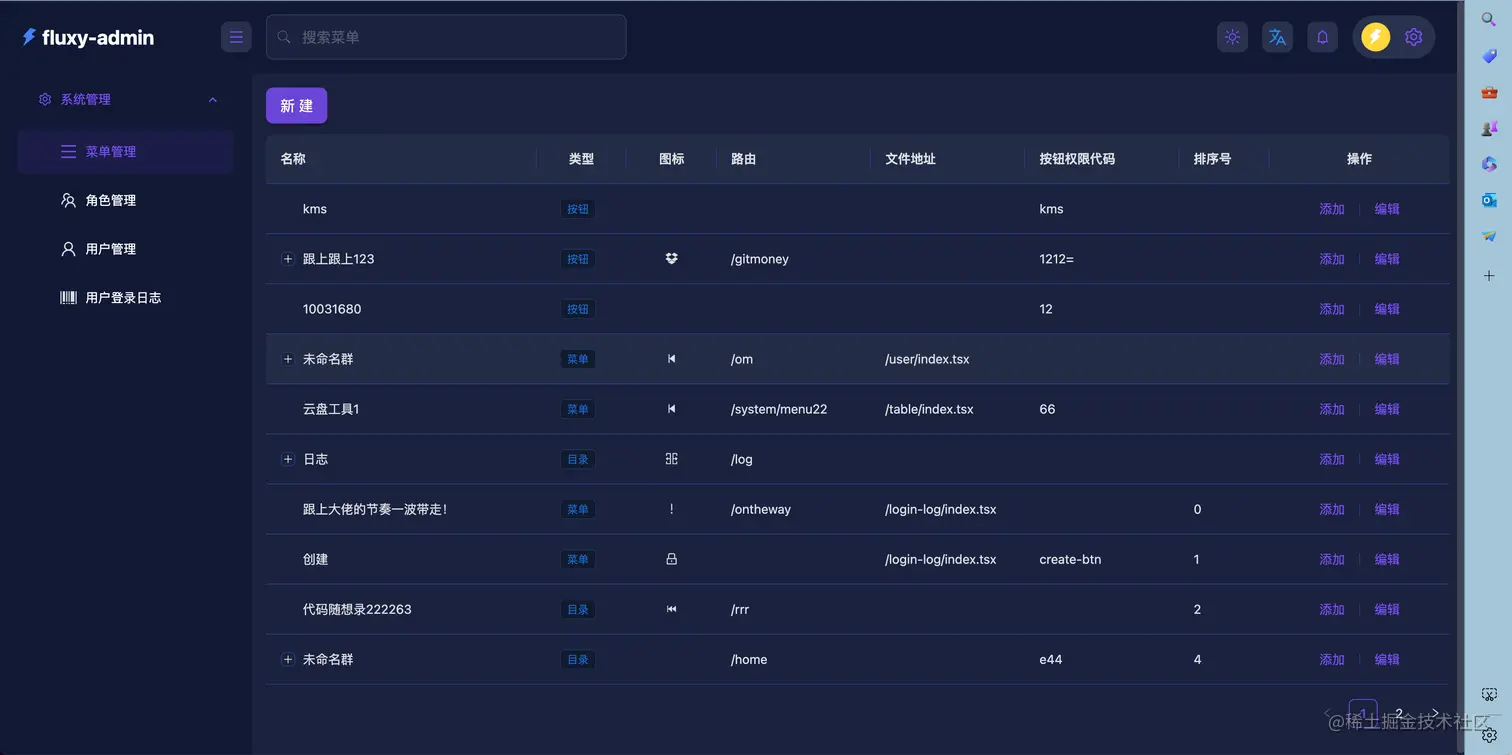Click the fluxy-admin lightning logo
Viewport: 1512px width, 755px height.
click(29, 37)
